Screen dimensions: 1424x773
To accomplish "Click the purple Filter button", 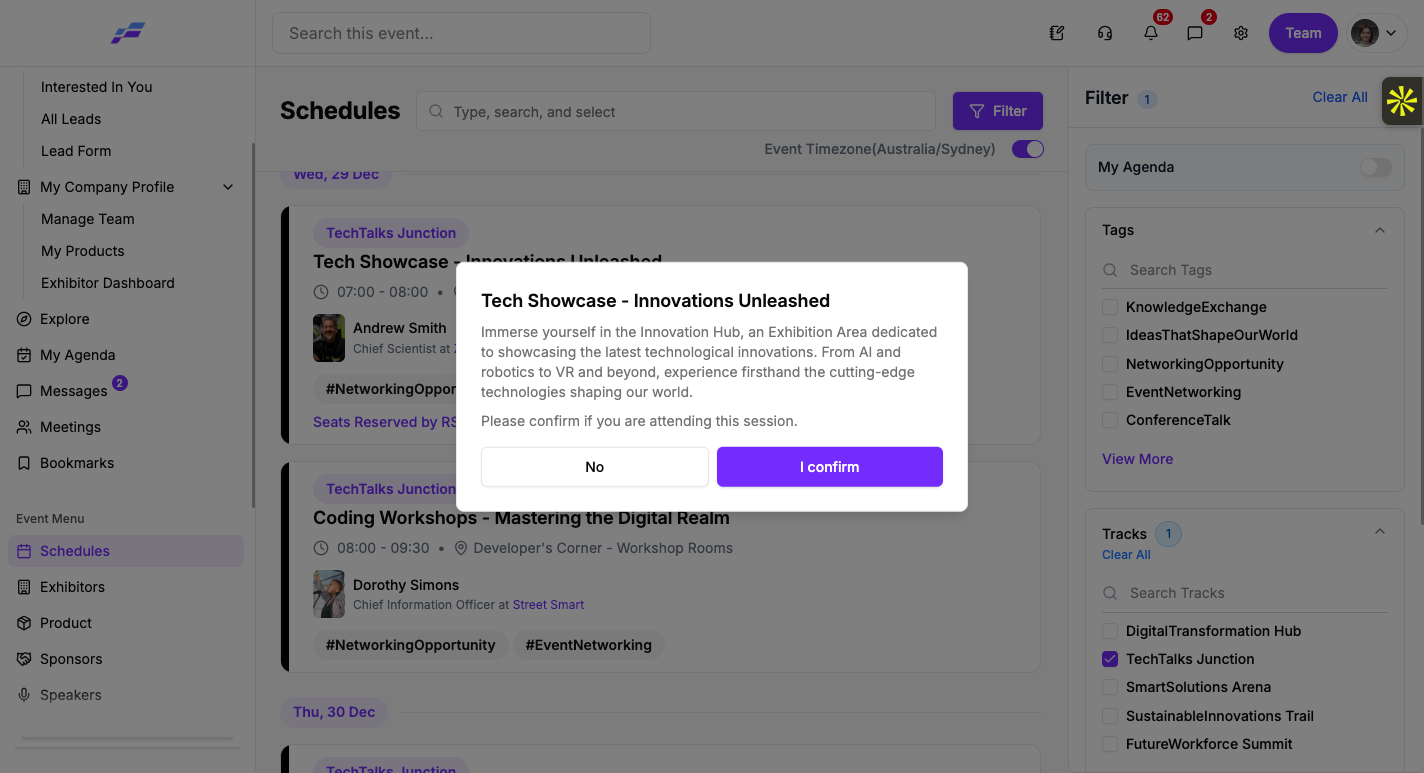I will coord(998,111).
